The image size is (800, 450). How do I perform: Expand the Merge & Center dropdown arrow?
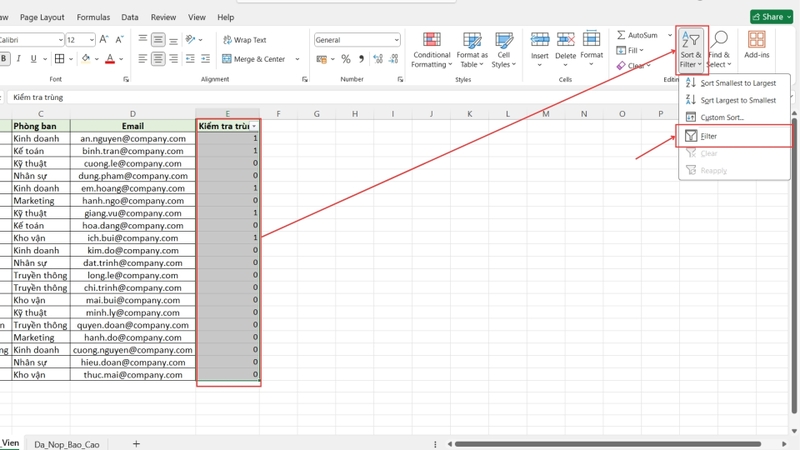[297, 59]
